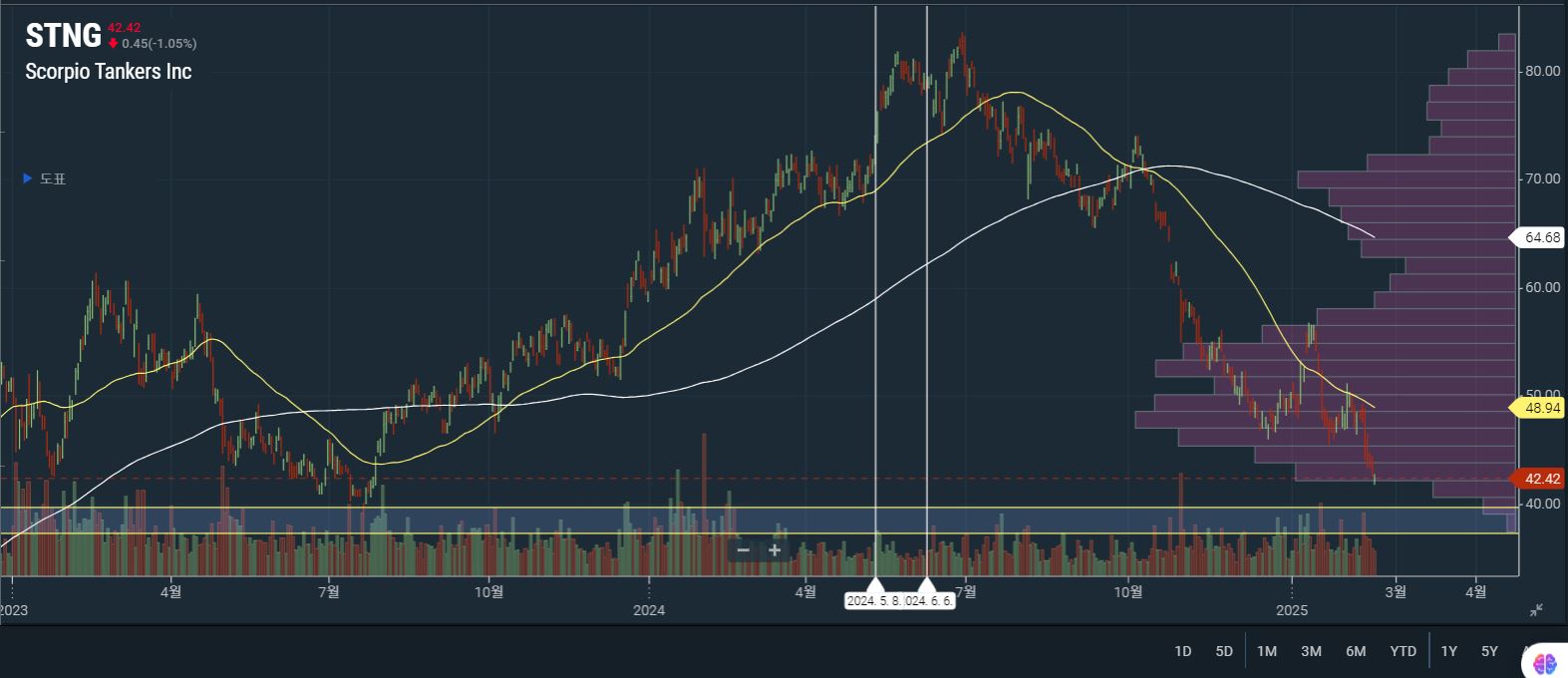Click the red down-arrow price change icon
This screenshot has width=1568, height=678.
[x=114, y=44]
